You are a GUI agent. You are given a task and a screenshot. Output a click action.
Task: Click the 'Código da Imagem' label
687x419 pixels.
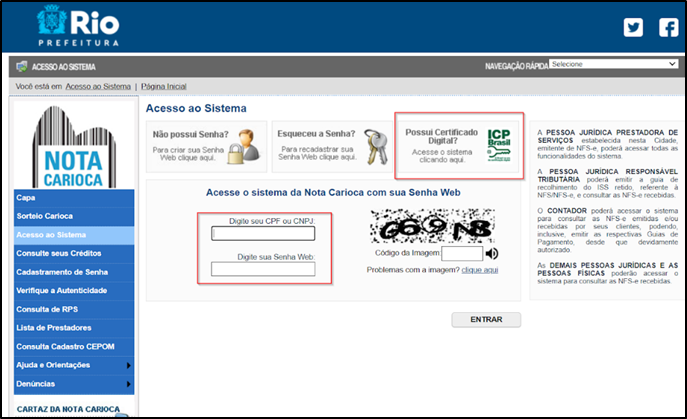coord(407,253)
